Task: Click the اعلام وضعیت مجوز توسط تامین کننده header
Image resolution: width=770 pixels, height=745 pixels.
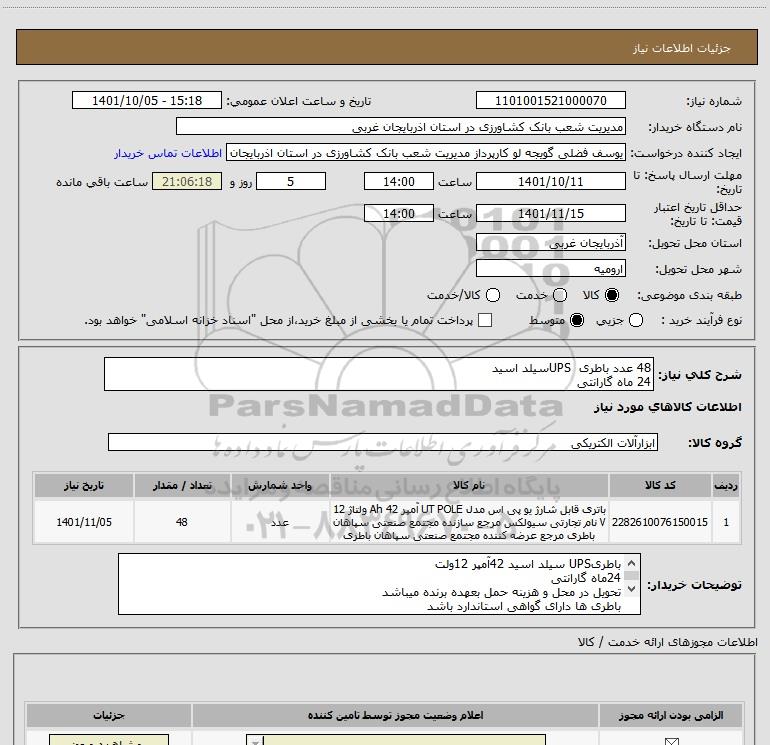Action: tap(395, 715)
